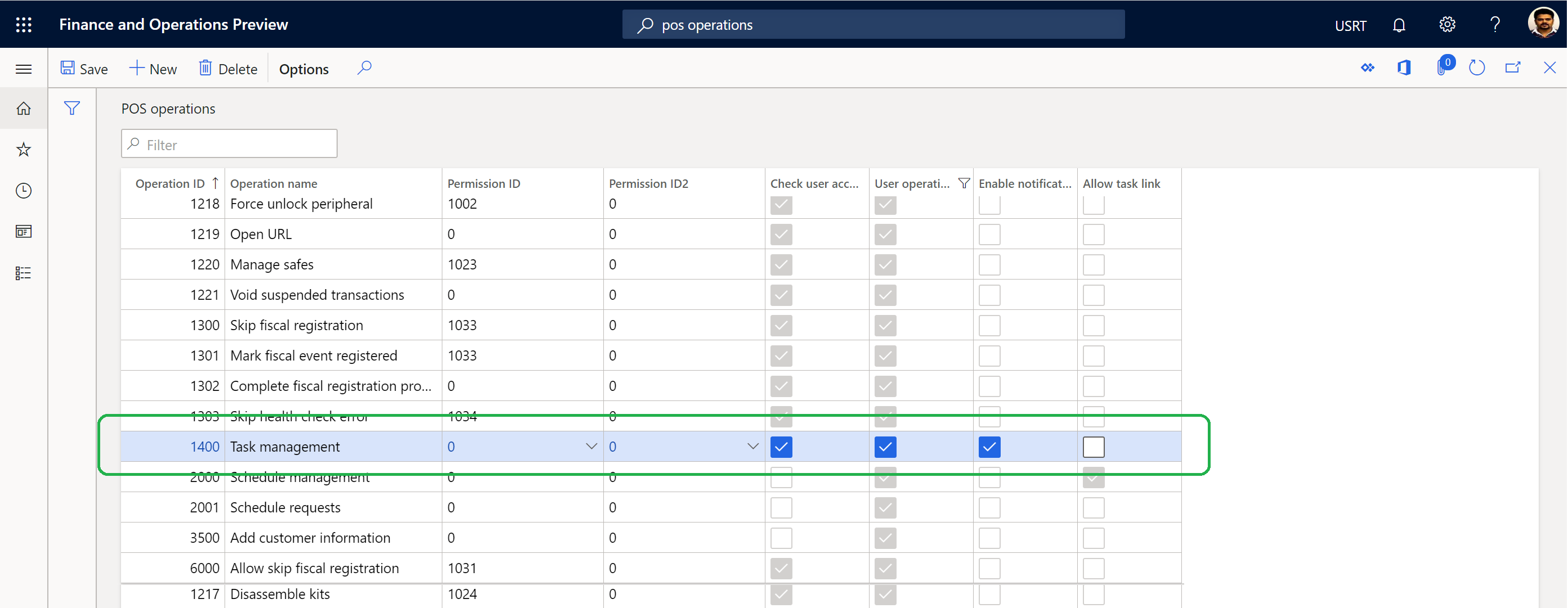Expand Permission ID2 dropdown for Task management
Screen dimensions: 1568x608
751,446
